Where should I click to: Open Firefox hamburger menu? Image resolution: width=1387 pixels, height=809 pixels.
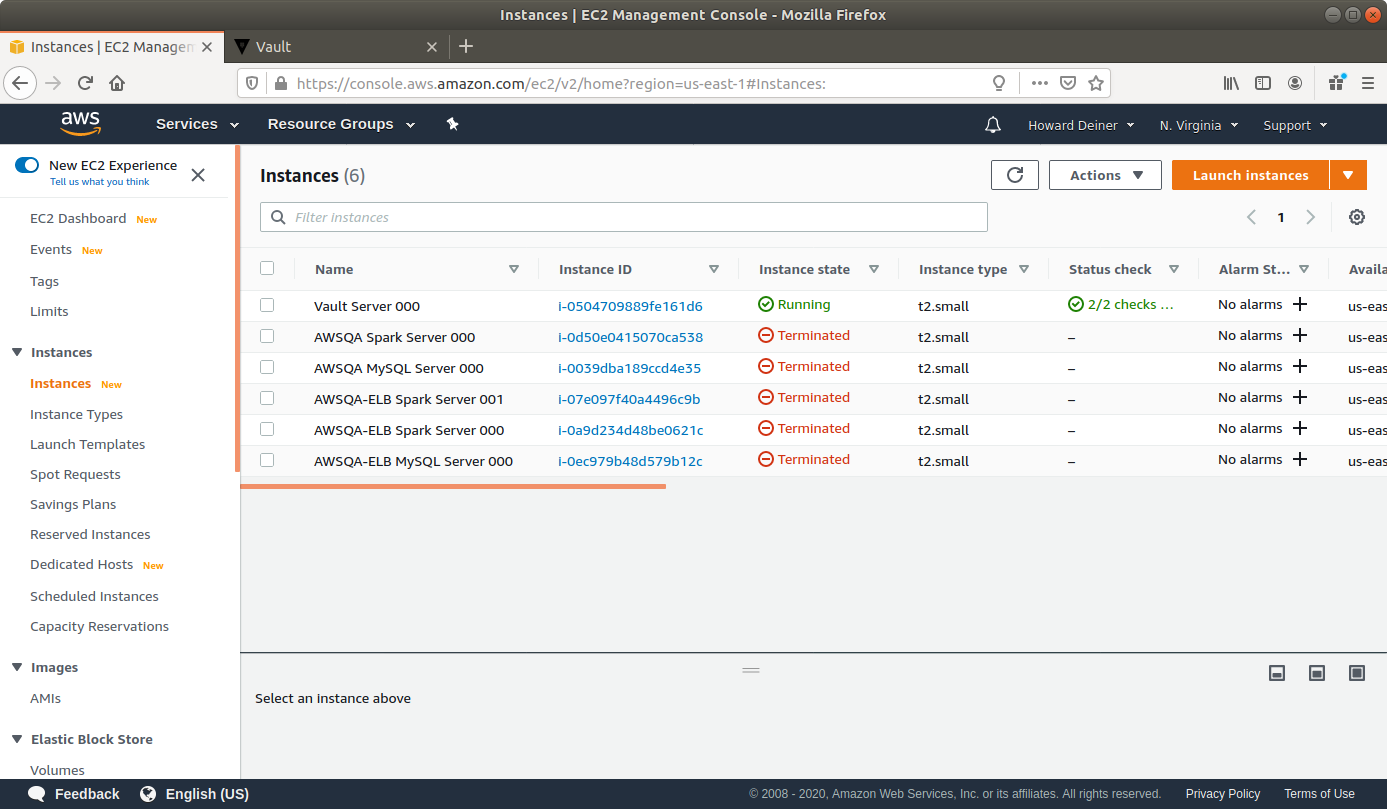1368,83
